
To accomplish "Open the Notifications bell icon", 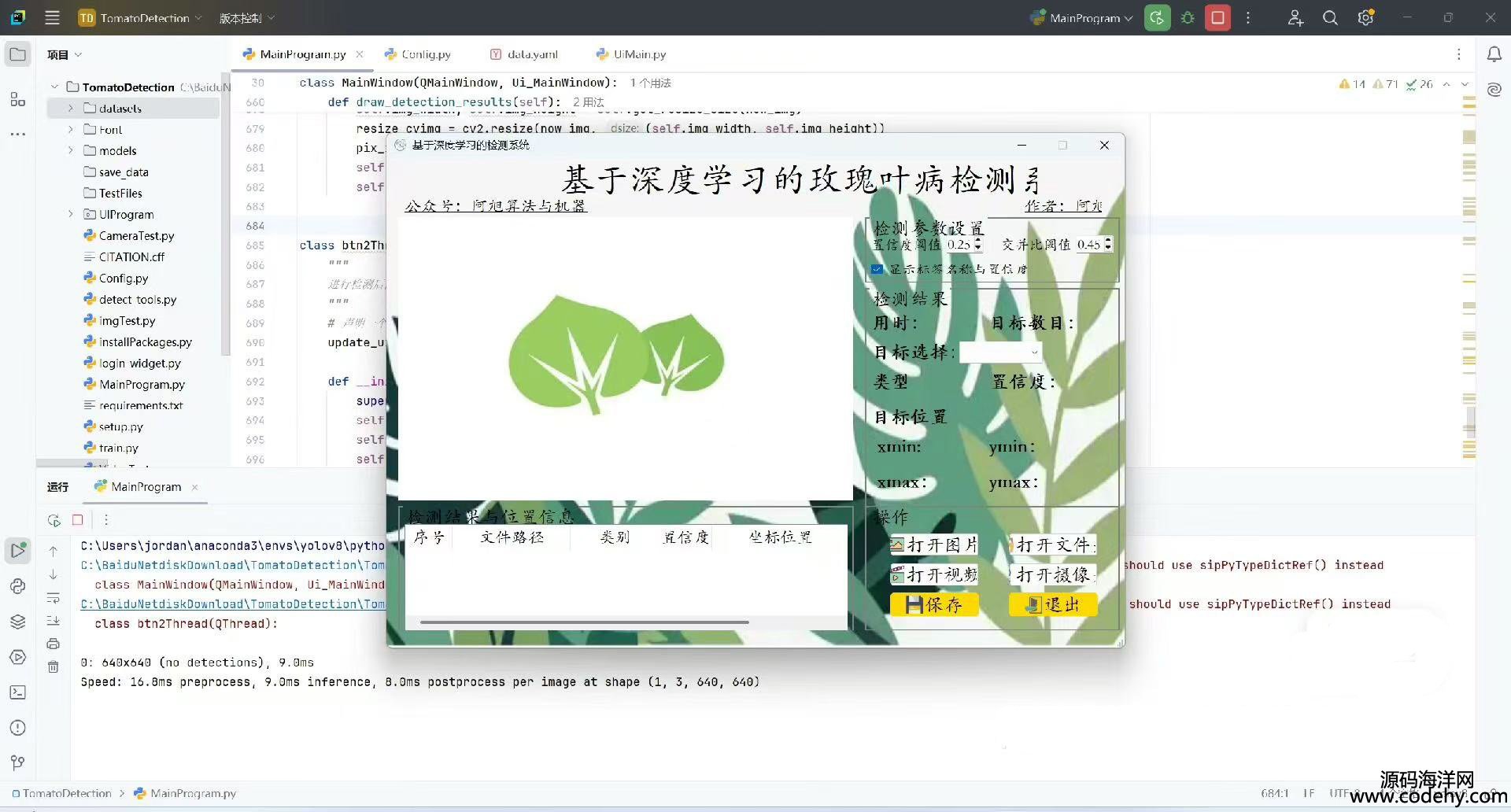I will [1494, 54].
